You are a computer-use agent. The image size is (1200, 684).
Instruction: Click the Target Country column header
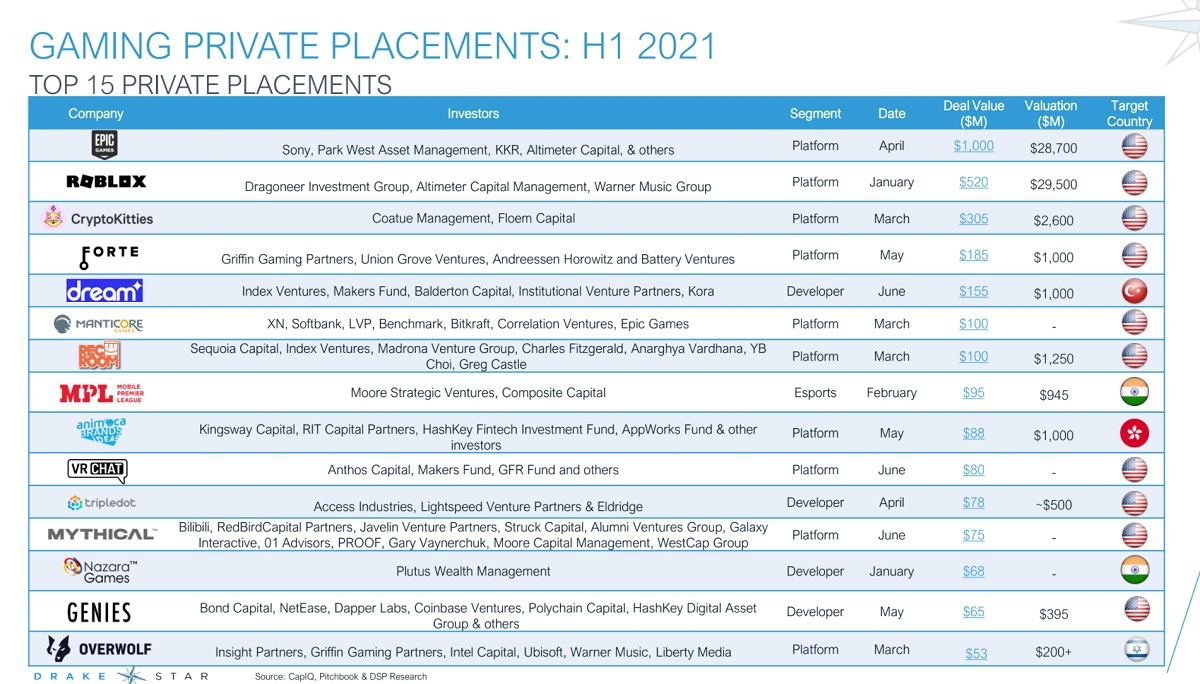click(1129, 113)
